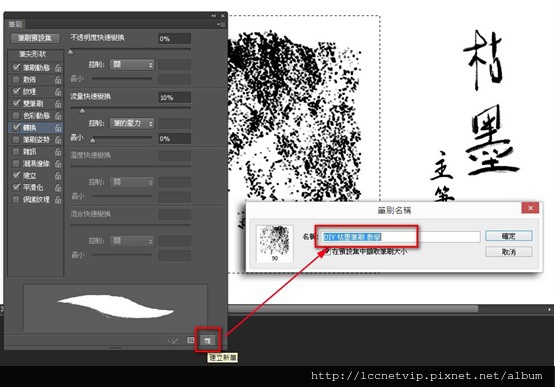This screenshot has width=555, height=387.
Task: Uncheck the 平滑化 (Smoothing) checkbox
Action: tap(16, 187)
